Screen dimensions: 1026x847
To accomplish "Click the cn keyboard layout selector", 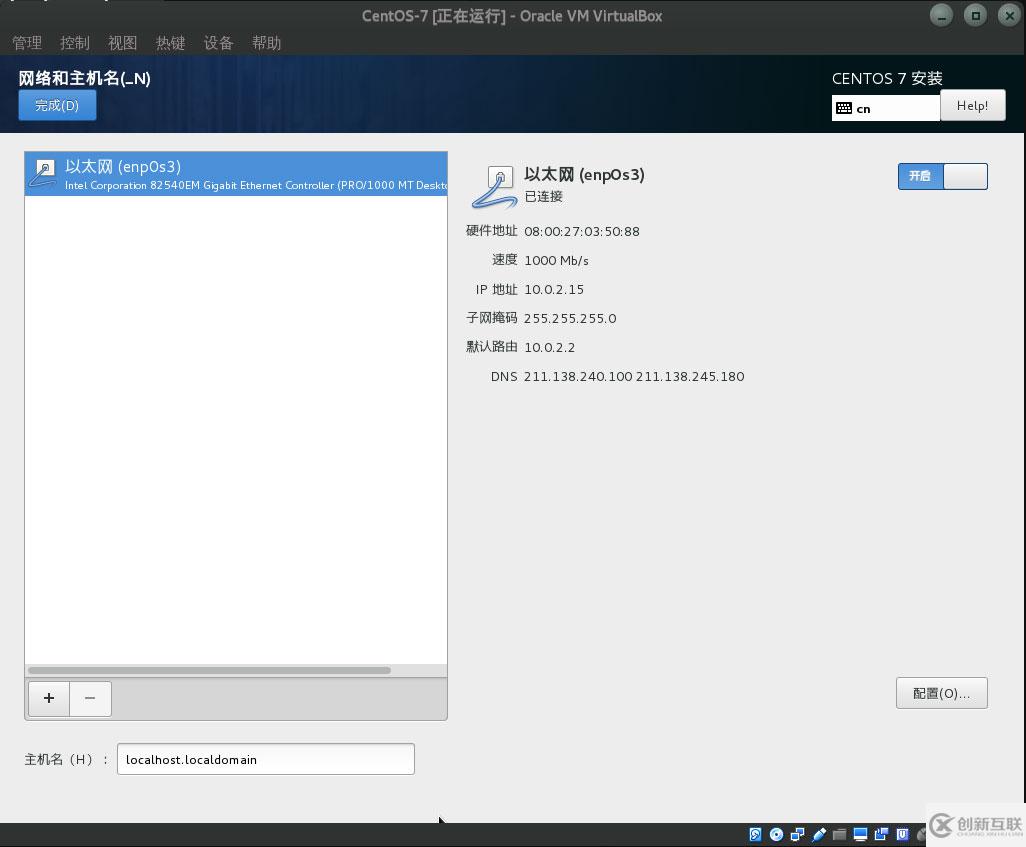I will [x=886, y=108].
